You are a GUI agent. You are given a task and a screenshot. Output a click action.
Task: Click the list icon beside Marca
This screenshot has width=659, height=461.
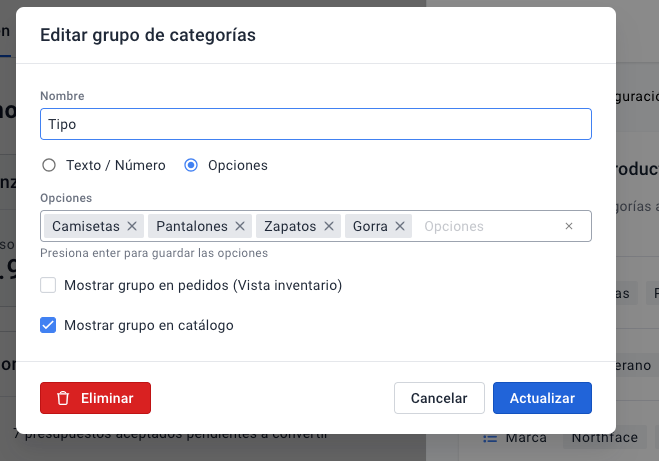[x=490, y=437]
